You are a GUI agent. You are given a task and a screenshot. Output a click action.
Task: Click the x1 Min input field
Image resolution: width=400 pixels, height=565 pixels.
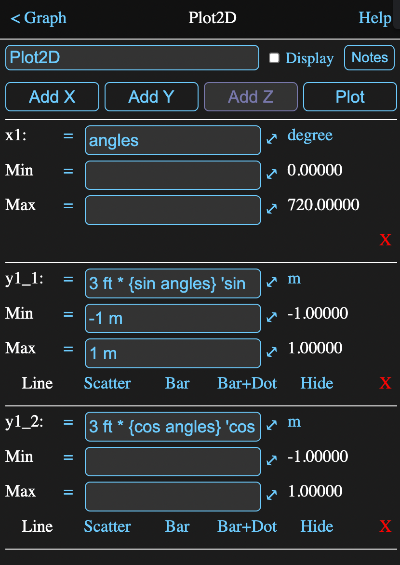[x=173, y=175]
